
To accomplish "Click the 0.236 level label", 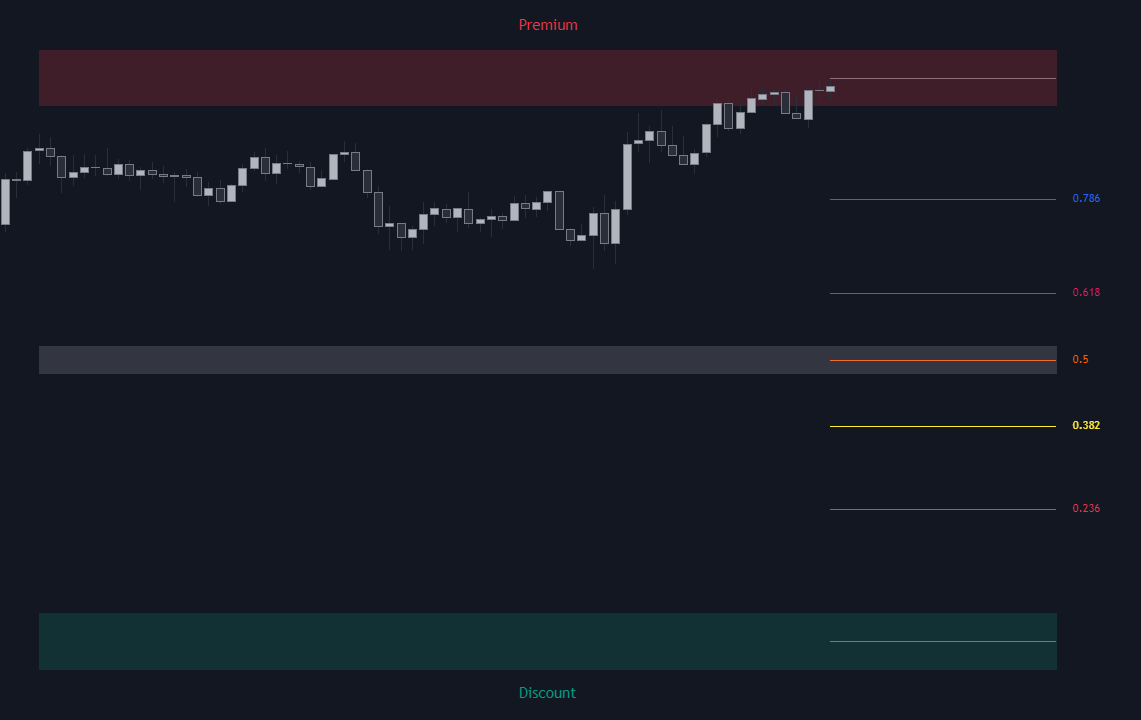I will point(1086,508).
